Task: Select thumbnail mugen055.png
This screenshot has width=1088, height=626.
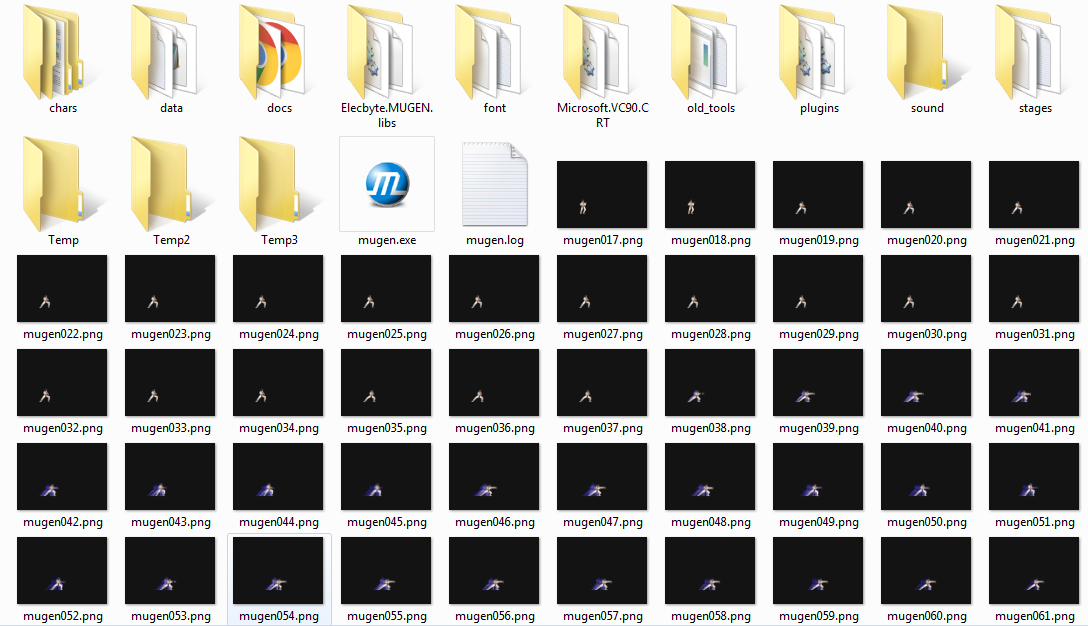Action: (386, 570)
